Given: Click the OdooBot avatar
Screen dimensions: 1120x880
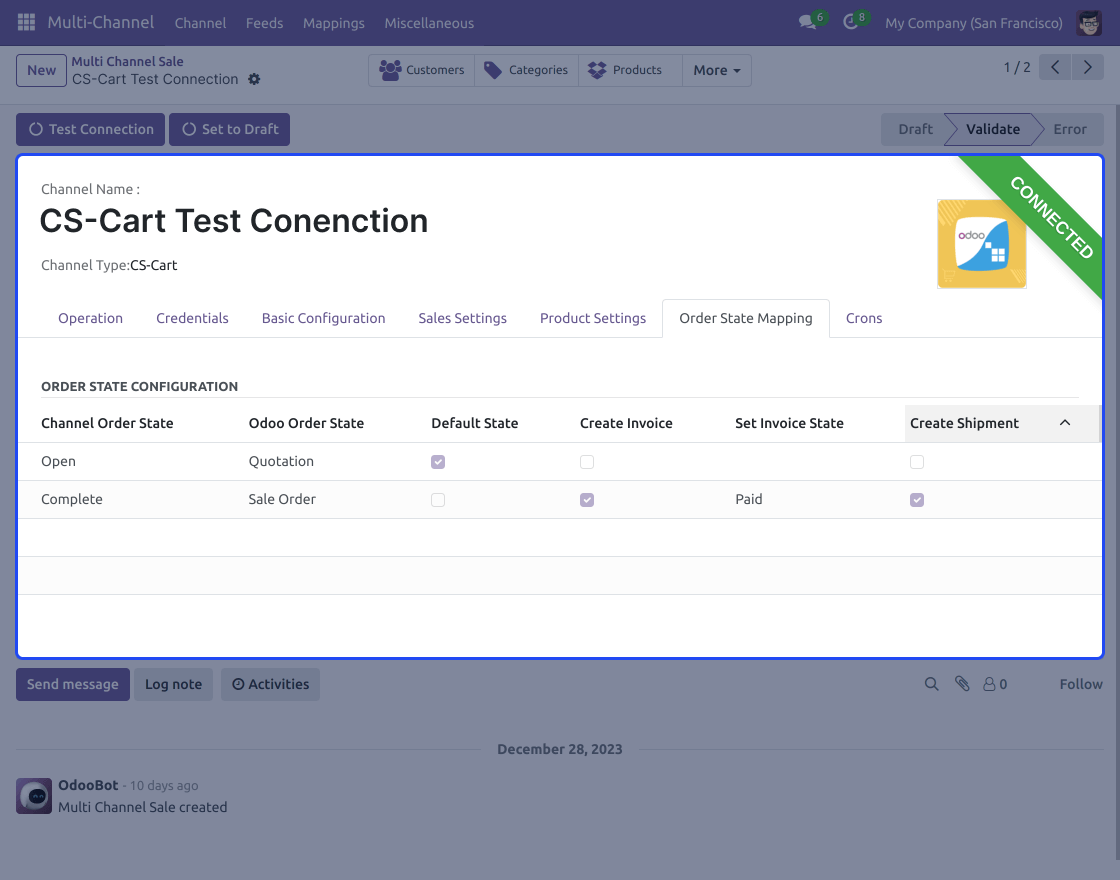Looking at the screenshot, I should coord(34,796).
